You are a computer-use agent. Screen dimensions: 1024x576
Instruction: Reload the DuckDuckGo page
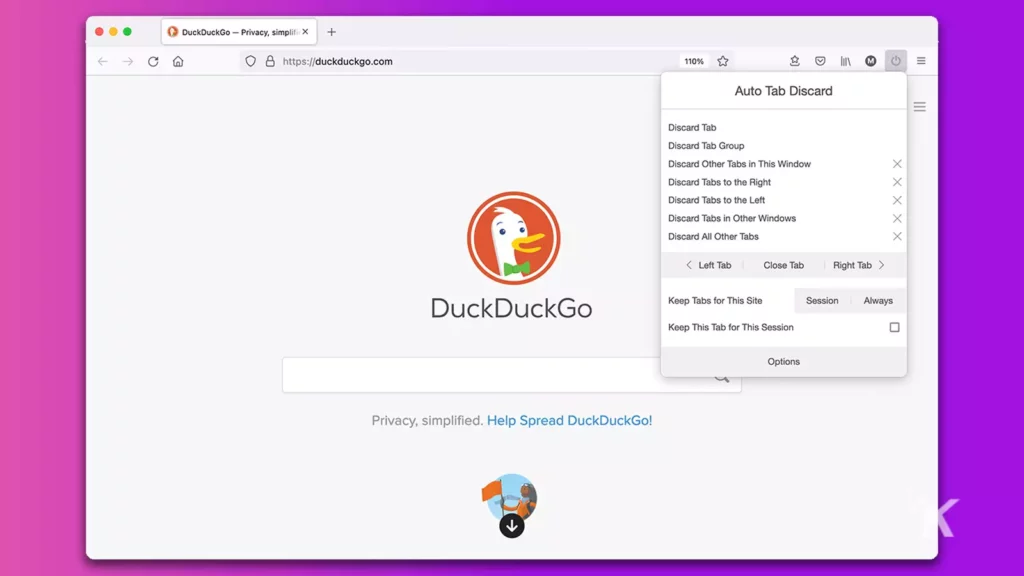point(153,61)
